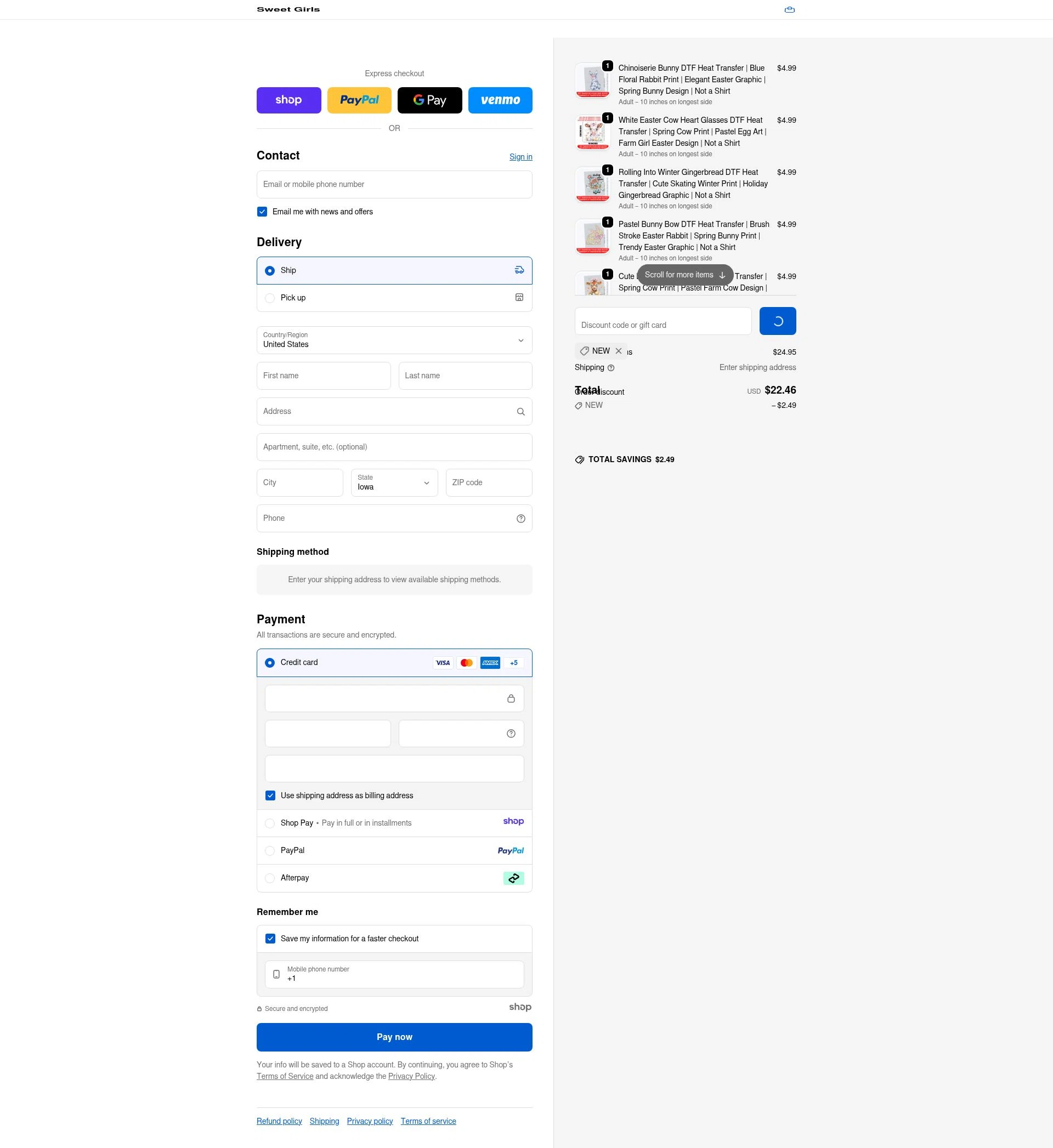
Task: Click the Pay now button
Action: [x=394, y=1037]
